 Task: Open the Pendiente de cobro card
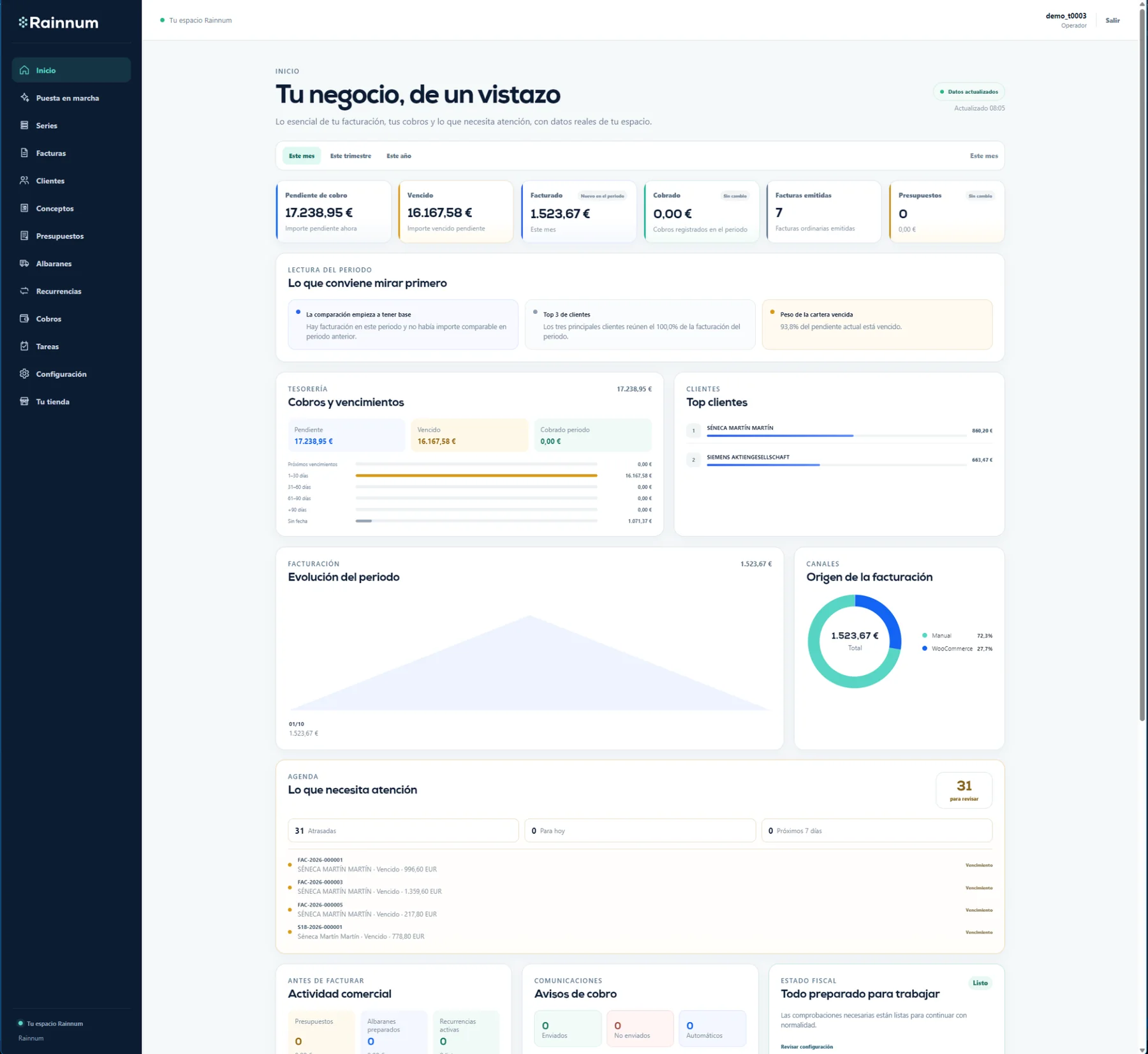334,212
